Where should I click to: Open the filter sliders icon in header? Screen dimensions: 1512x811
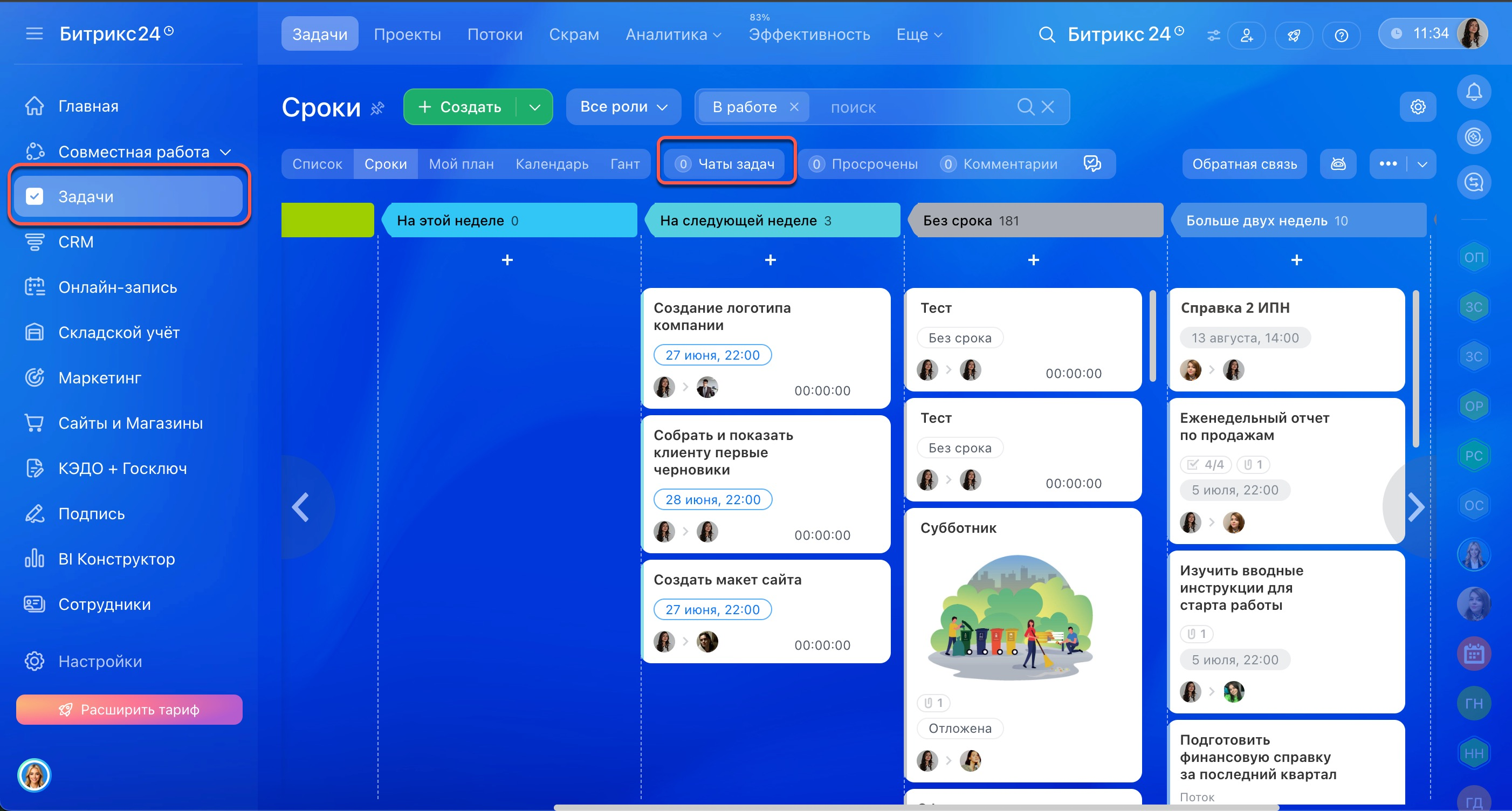tap(1214, 36)
